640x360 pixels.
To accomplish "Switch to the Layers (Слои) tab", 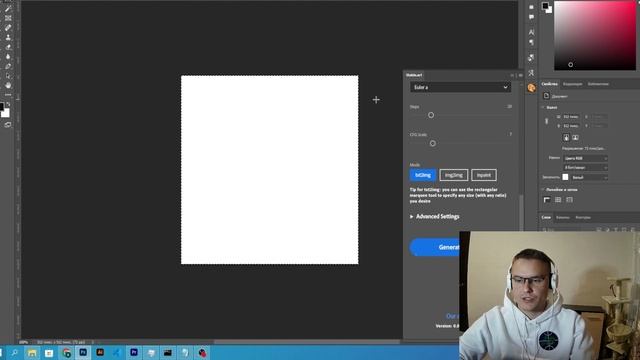I will tap(546, 218).
